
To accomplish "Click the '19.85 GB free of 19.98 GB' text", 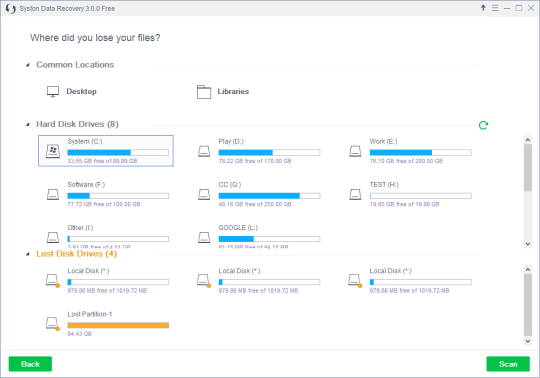I will (404, 204).
